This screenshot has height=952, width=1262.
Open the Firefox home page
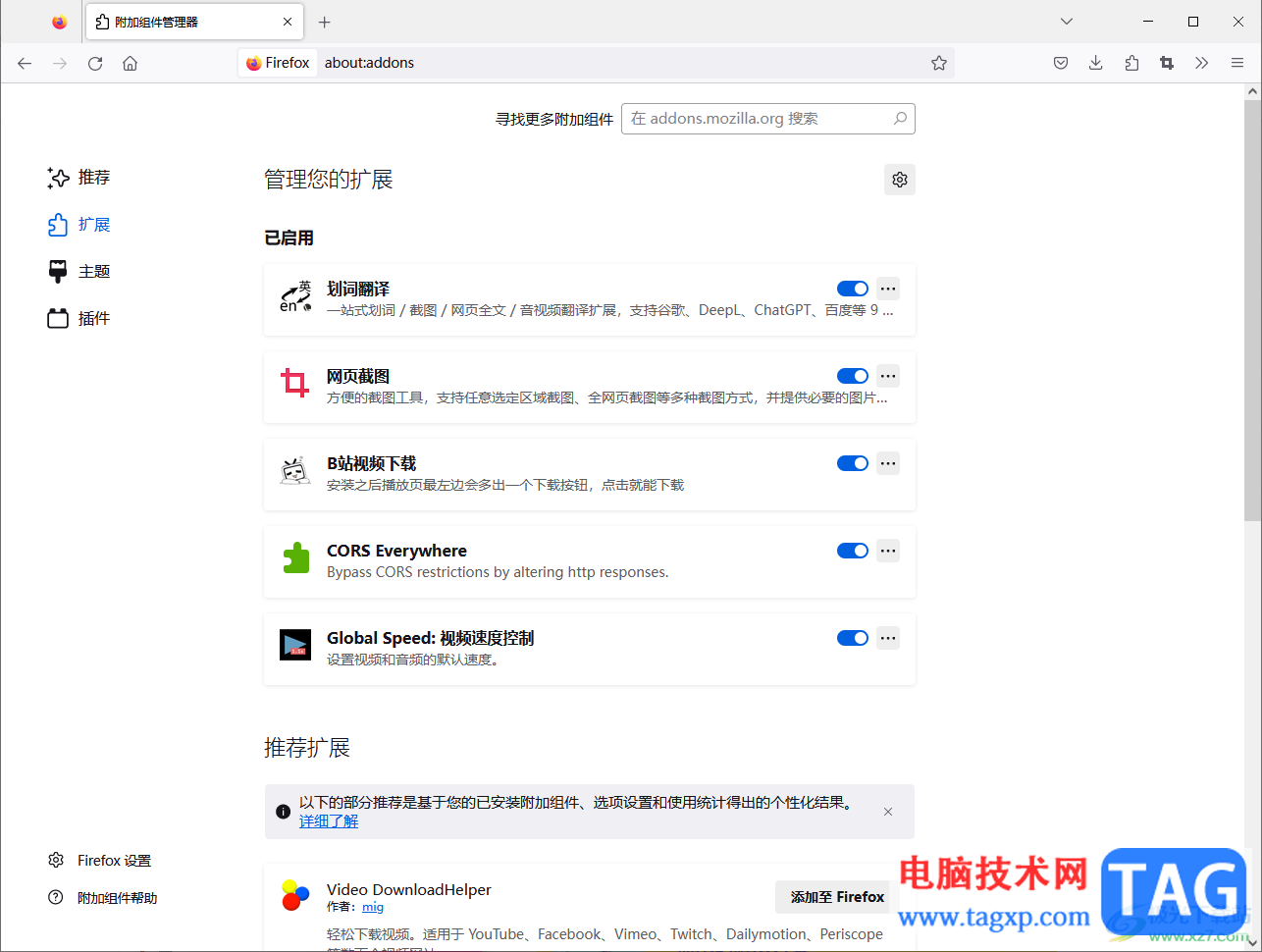click(x=130, y=63)
